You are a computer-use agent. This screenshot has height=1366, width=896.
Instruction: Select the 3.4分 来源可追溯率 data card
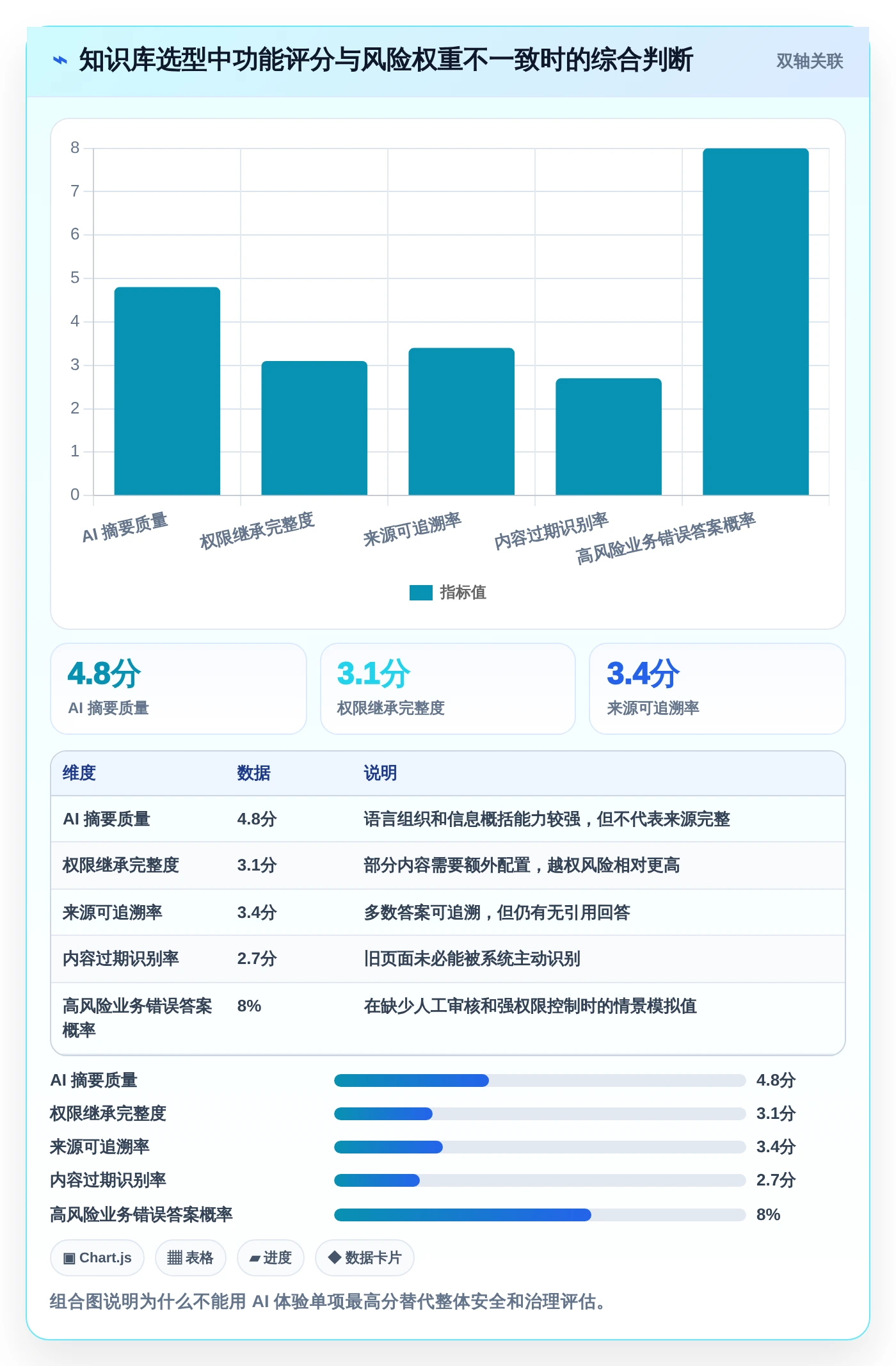pos(717,689)
